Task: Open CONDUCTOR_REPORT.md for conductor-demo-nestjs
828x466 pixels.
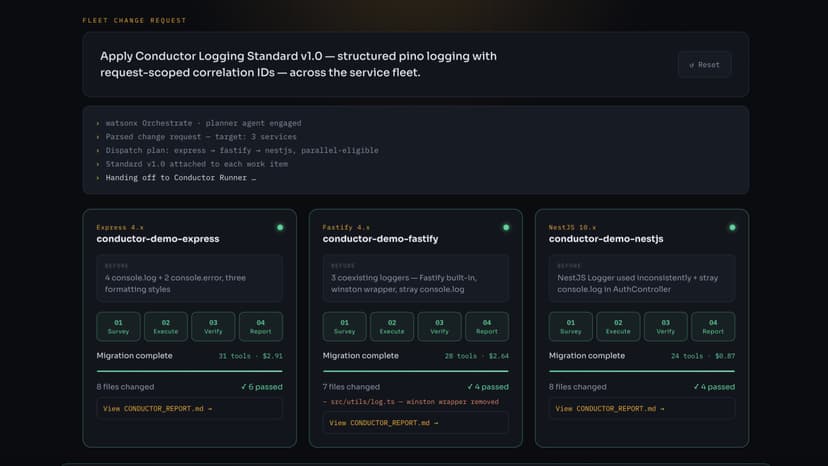Action: 642,408
